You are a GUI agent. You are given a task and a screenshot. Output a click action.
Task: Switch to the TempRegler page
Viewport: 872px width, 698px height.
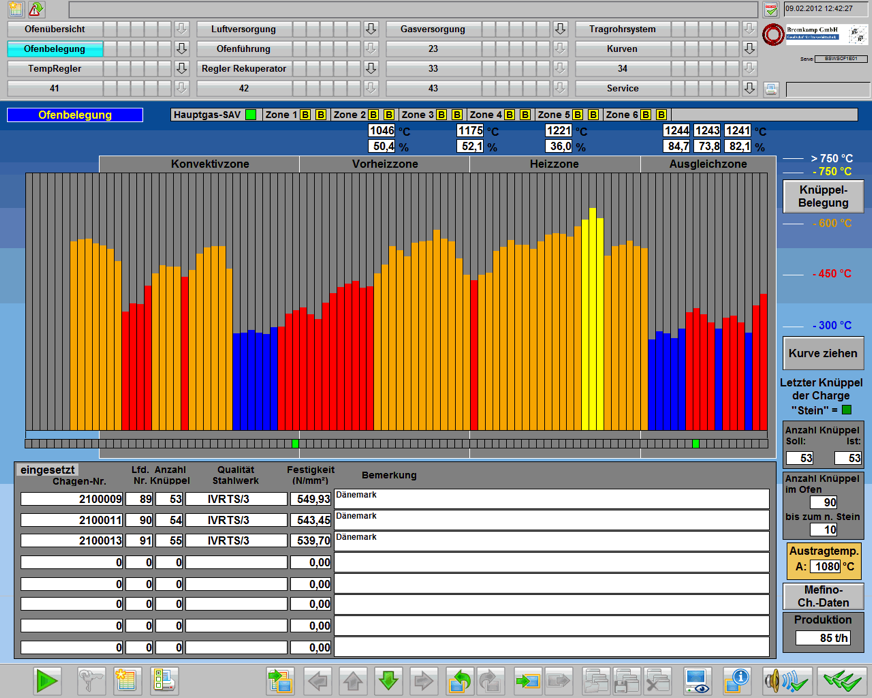[55, 69]
